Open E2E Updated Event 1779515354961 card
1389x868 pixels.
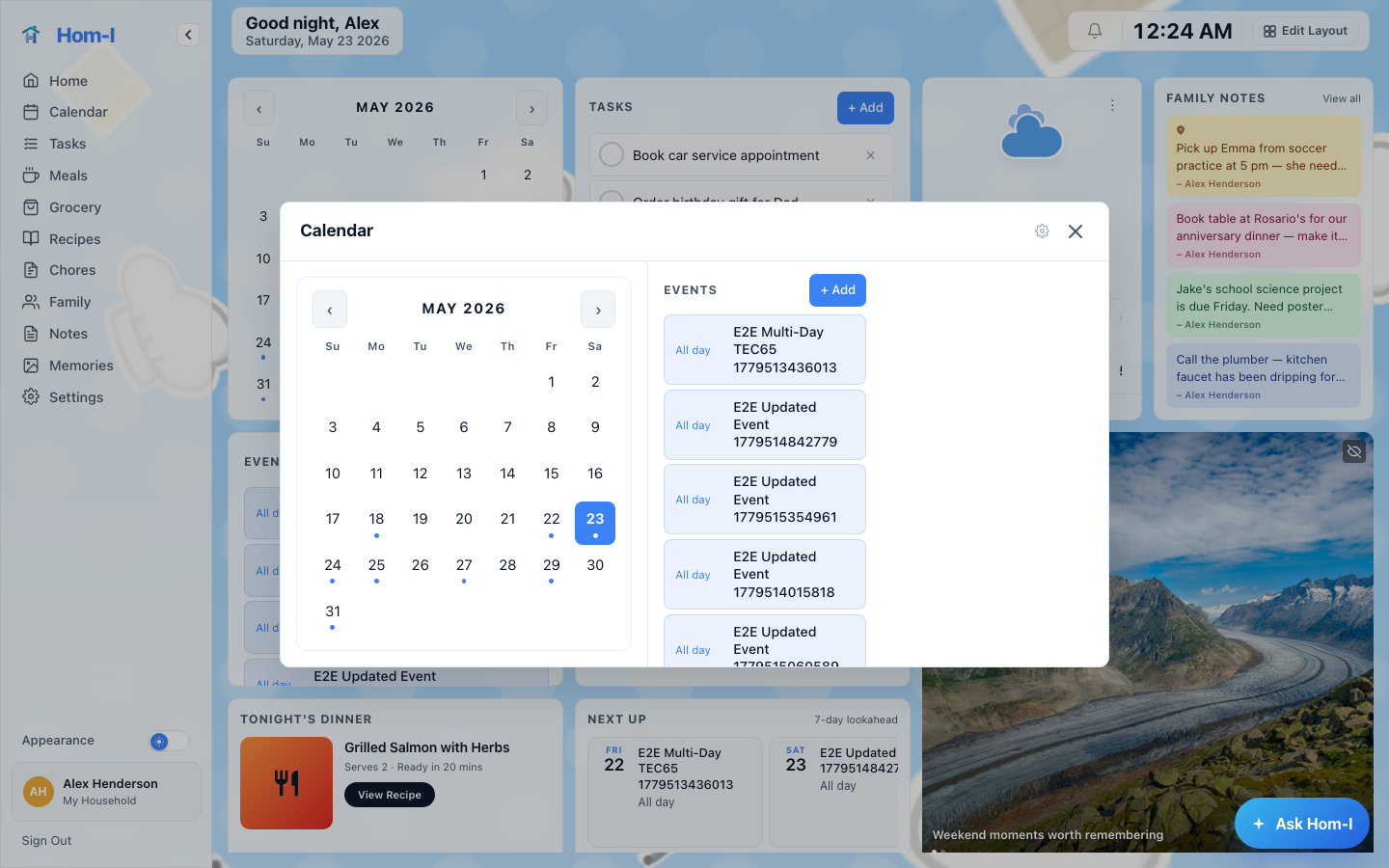(765, 500)
